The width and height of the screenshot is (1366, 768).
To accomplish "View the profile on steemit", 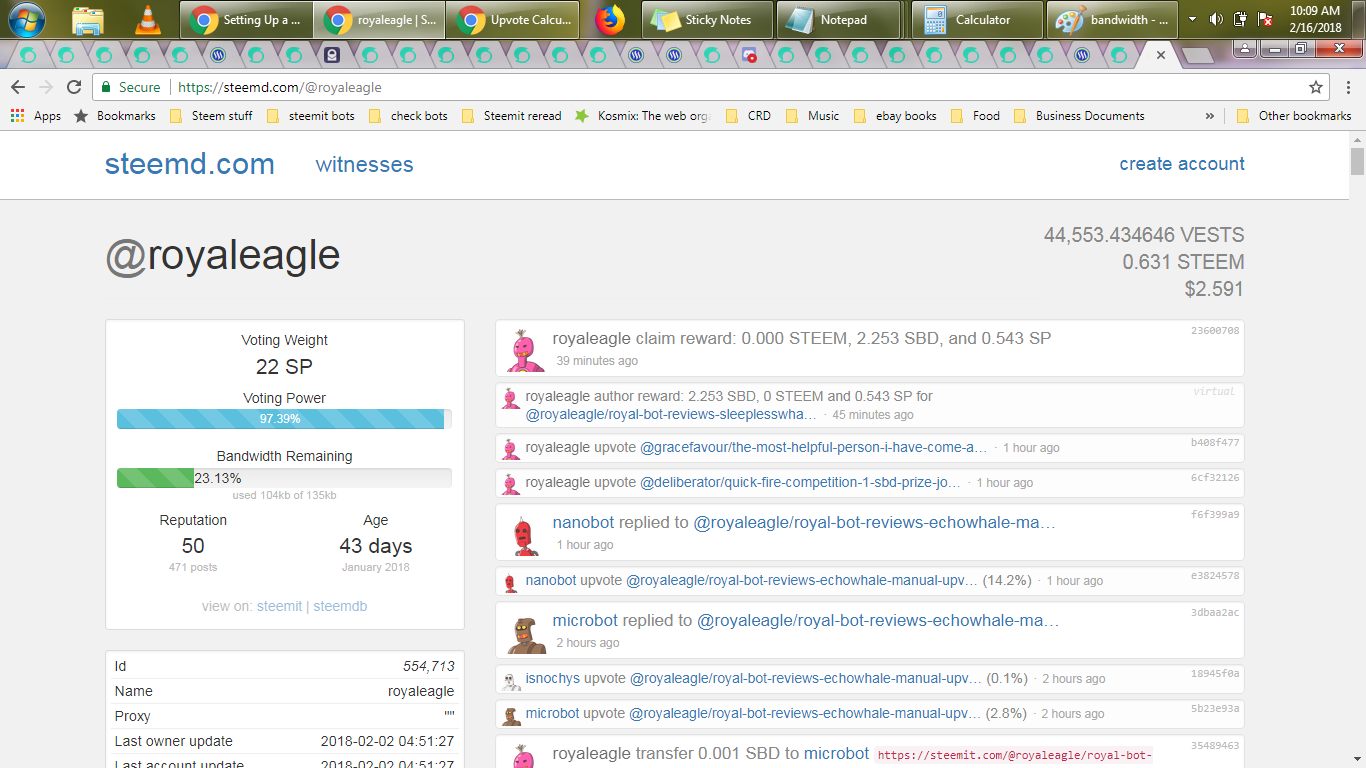I will pyautogui.click(x=279, y=606).
